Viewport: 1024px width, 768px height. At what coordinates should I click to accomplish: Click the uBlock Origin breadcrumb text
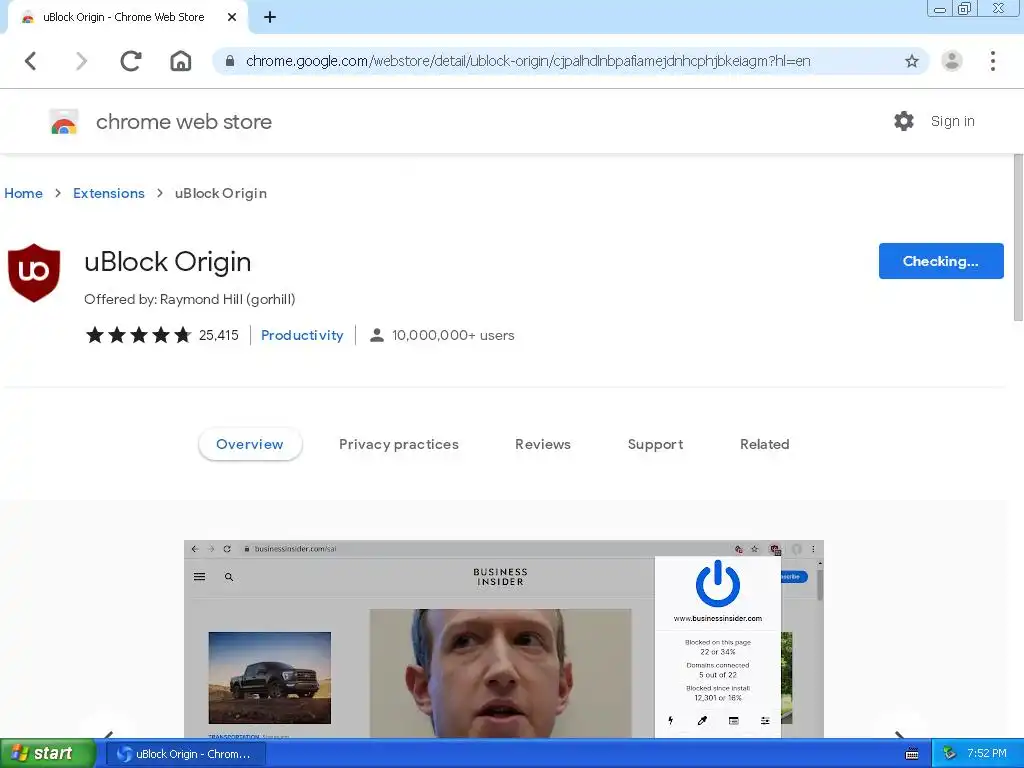click(221, 193)
